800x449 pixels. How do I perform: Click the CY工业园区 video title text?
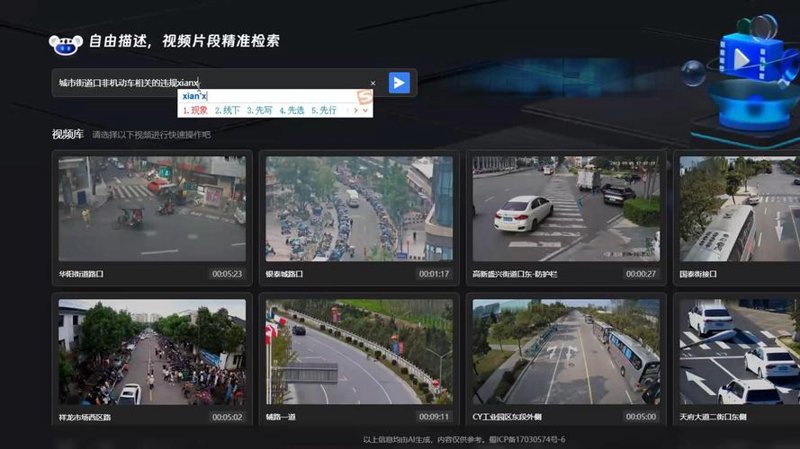point(507,417)
